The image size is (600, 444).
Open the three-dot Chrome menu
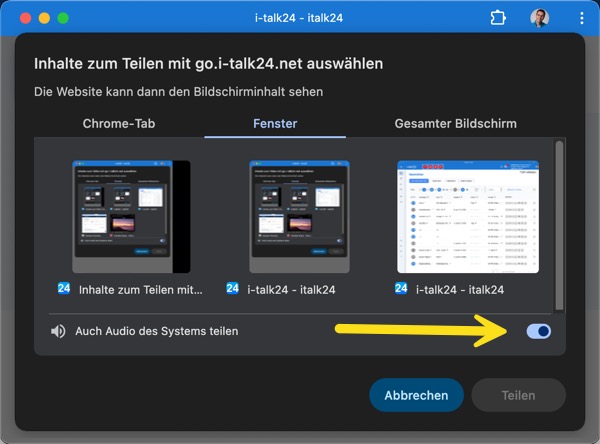click(x=581, y=18)
